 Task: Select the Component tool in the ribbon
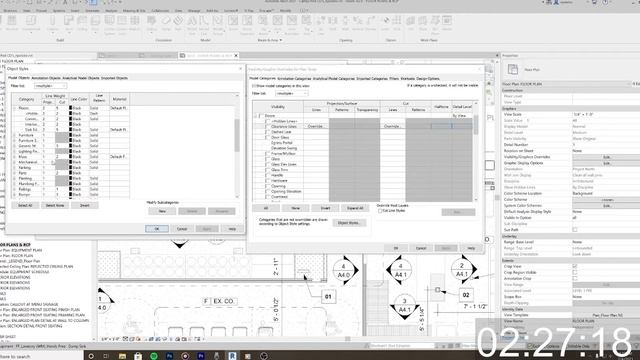31,23
